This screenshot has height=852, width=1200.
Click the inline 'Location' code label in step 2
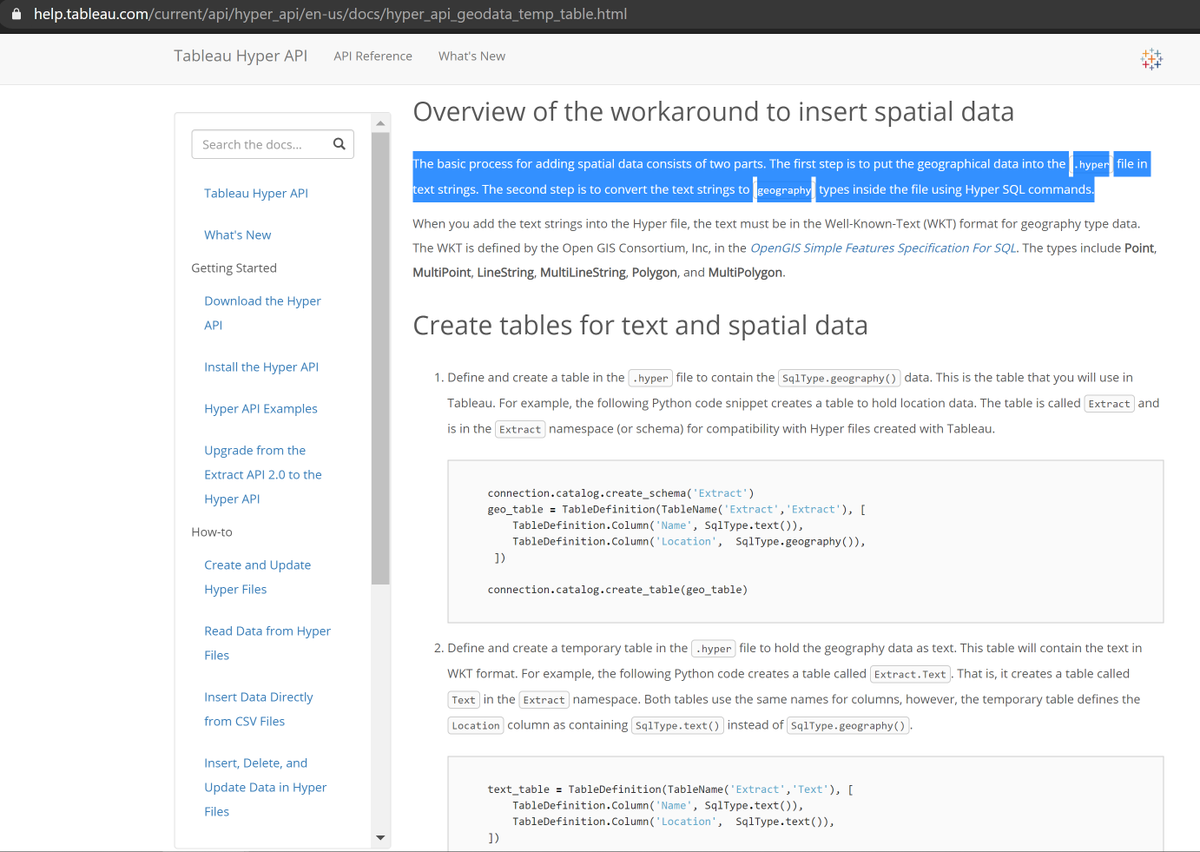(x=475, y=726)
